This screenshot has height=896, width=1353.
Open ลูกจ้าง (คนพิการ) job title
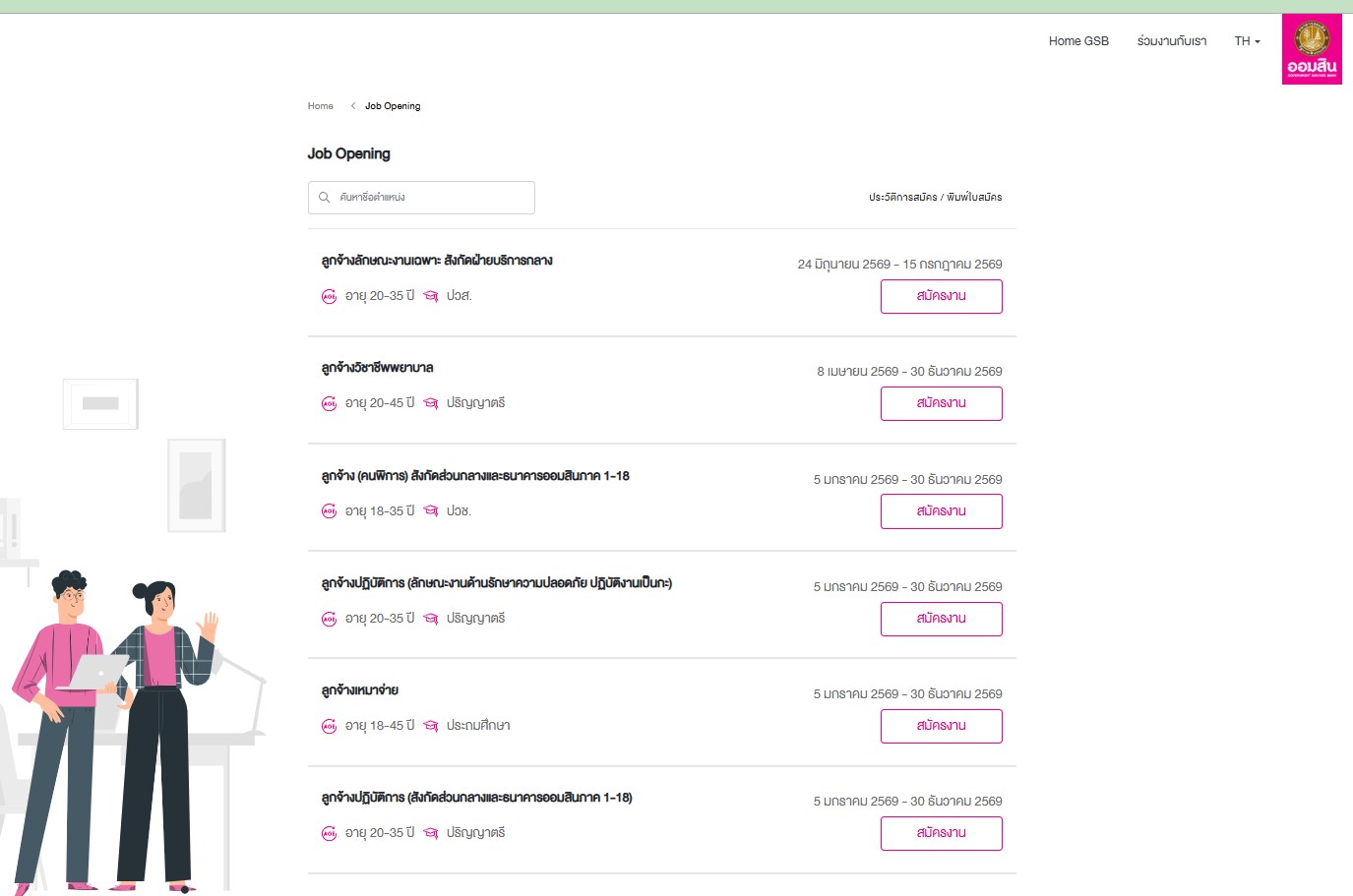point(475,476)
